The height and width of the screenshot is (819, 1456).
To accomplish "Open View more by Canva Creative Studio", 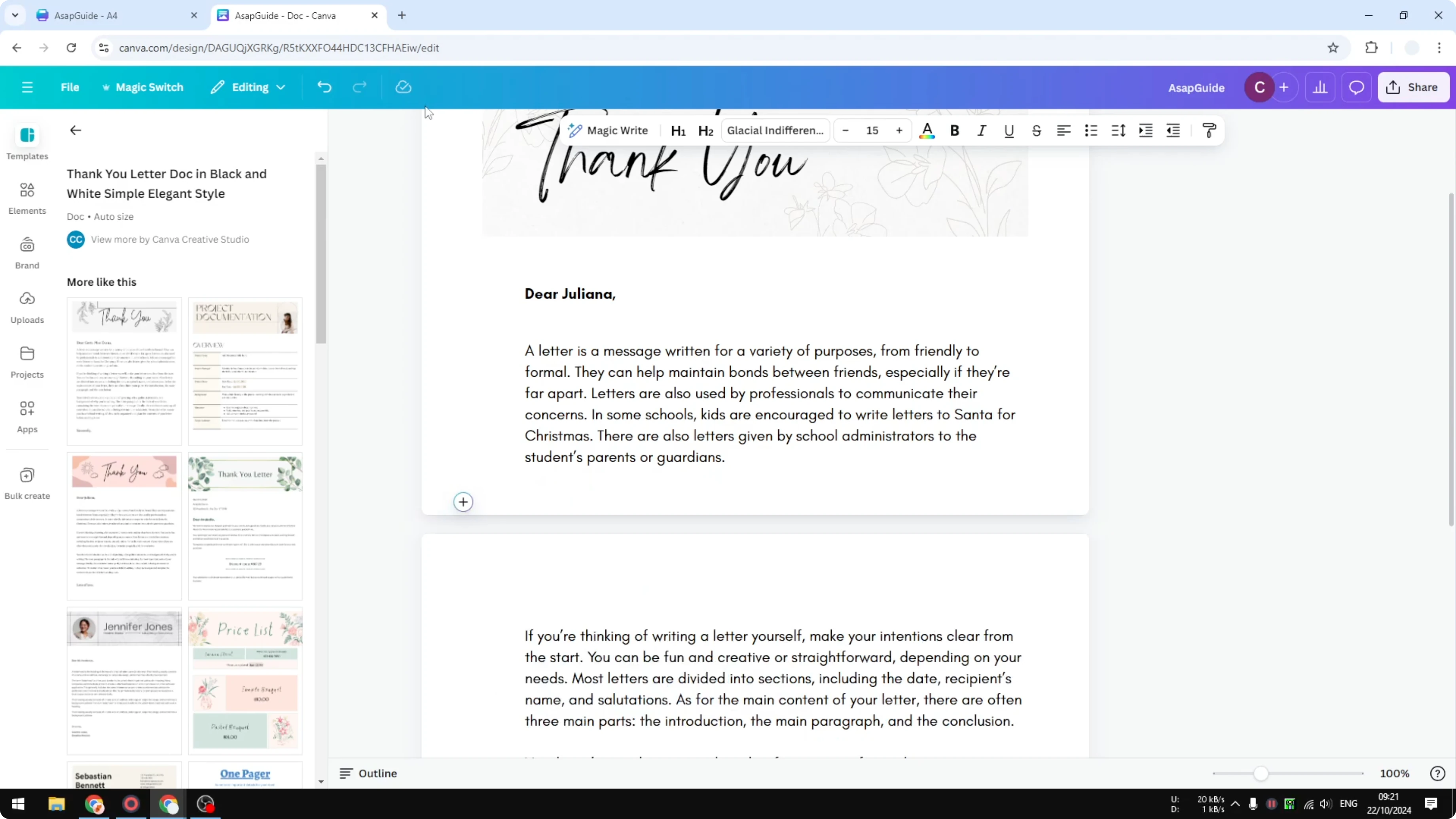I will tap(170, 239).
